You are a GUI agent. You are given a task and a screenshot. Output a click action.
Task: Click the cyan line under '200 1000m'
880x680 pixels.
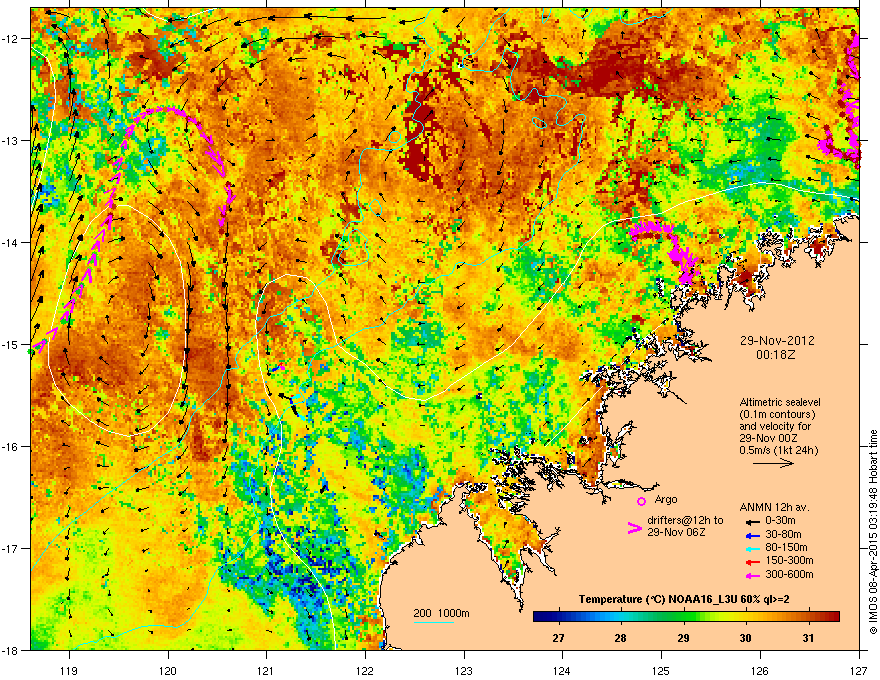pyautogui.click(x=433, y=622)
